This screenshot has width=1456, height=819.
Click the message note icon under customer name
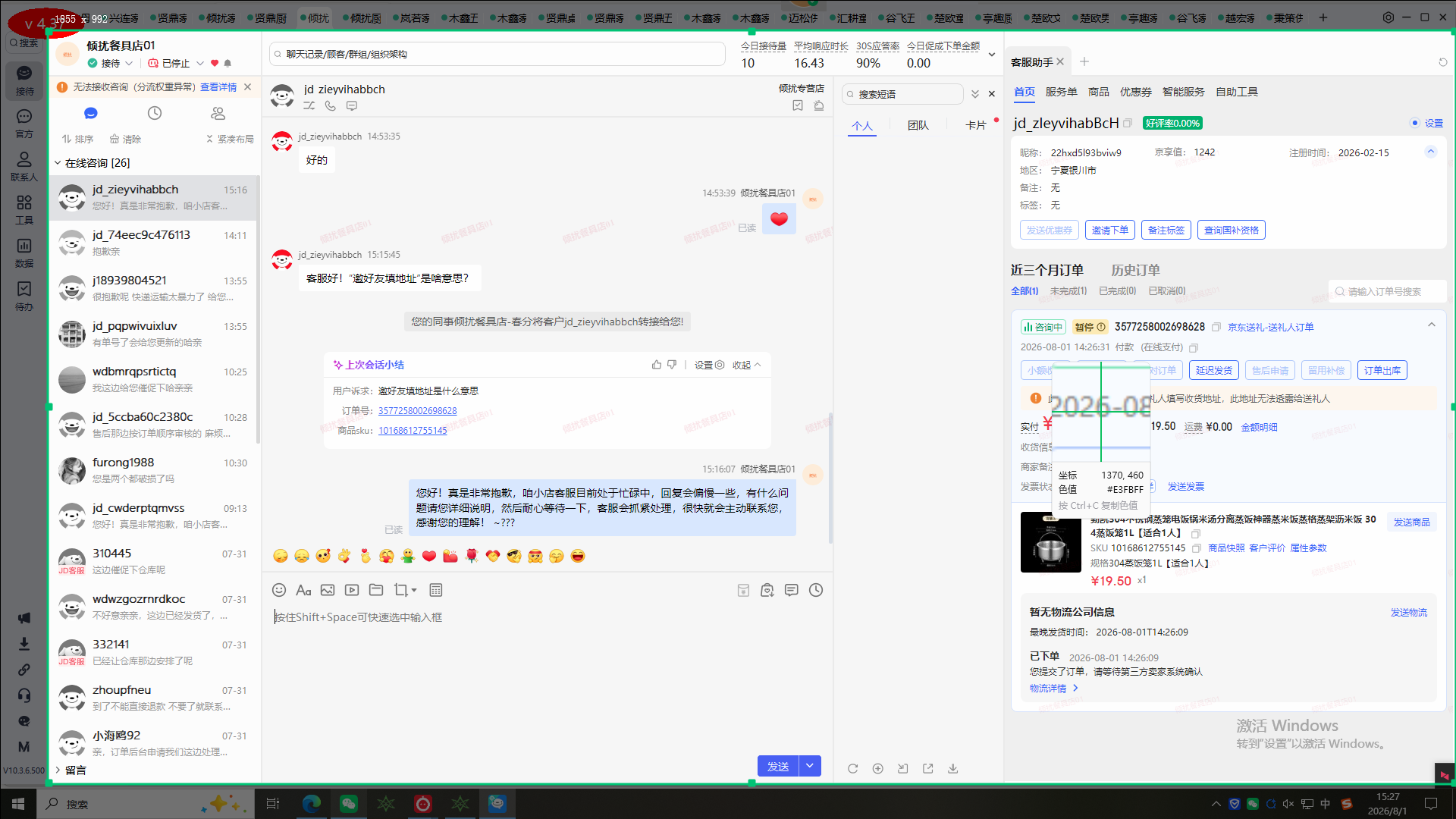[352, 106]
